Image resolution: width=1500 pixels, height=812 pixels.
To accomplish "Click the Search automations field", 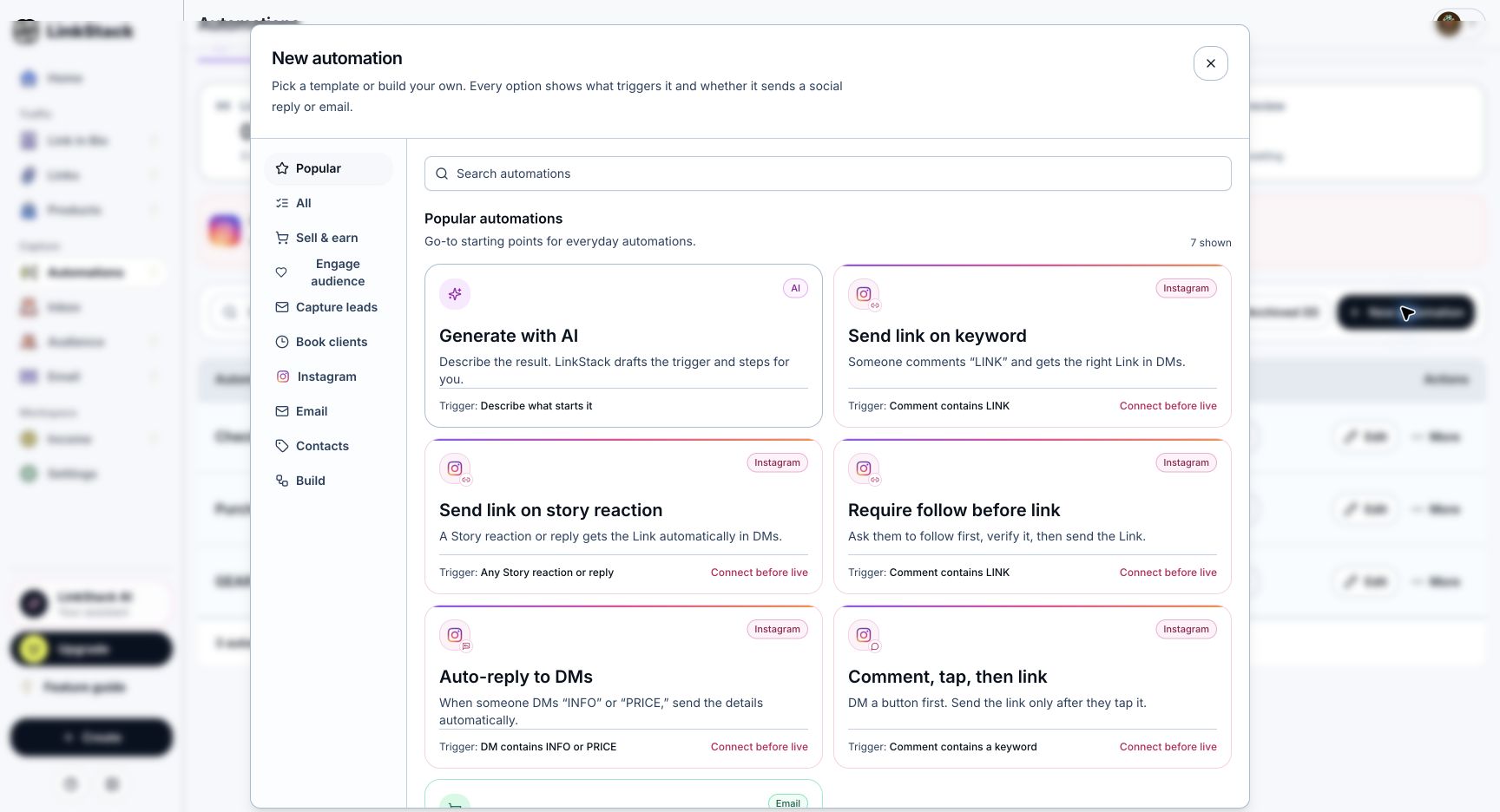I will tap(827, 174).
